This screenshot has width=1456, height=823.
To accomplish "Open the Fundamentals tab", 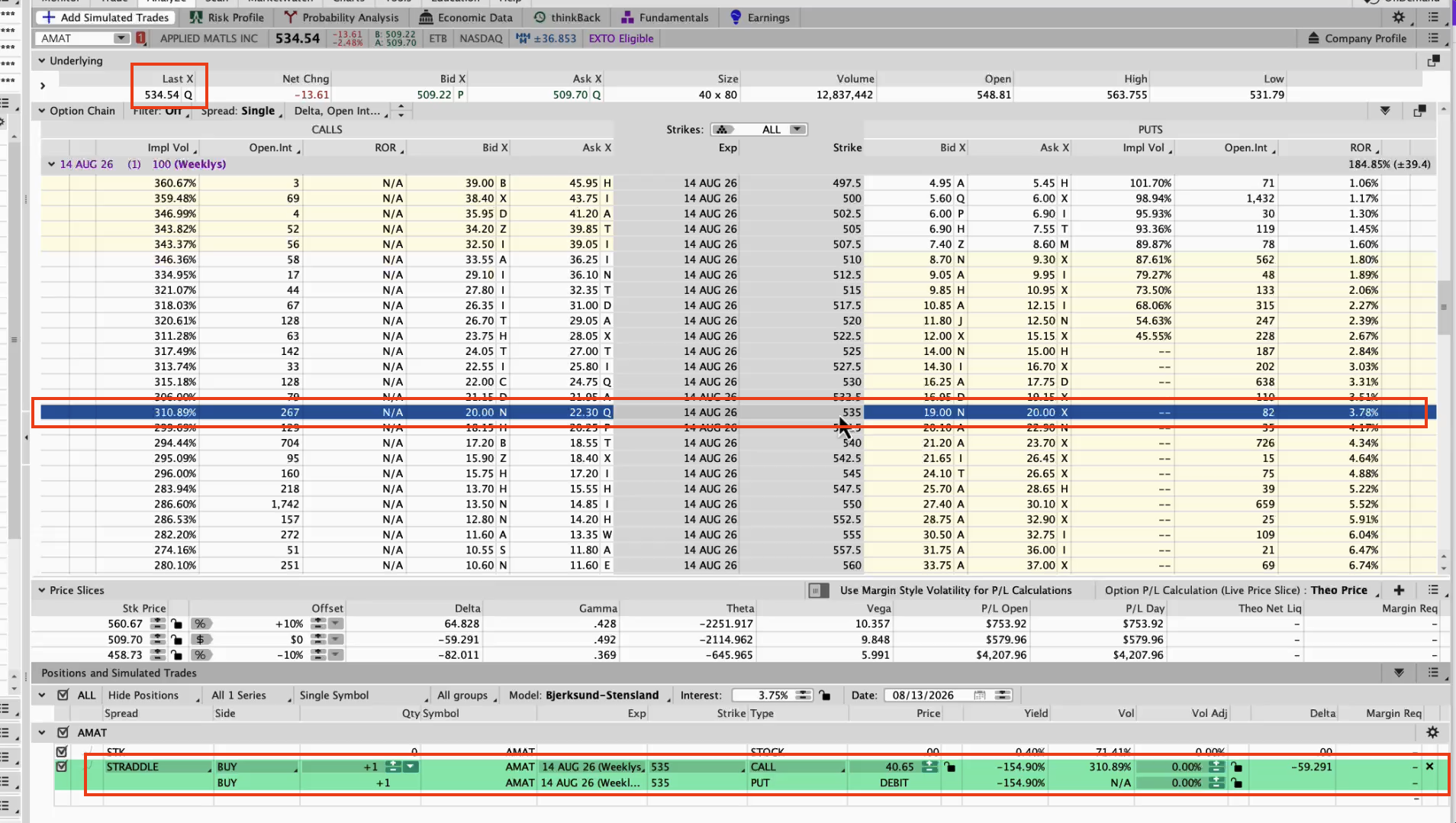I will click(665, 18).
